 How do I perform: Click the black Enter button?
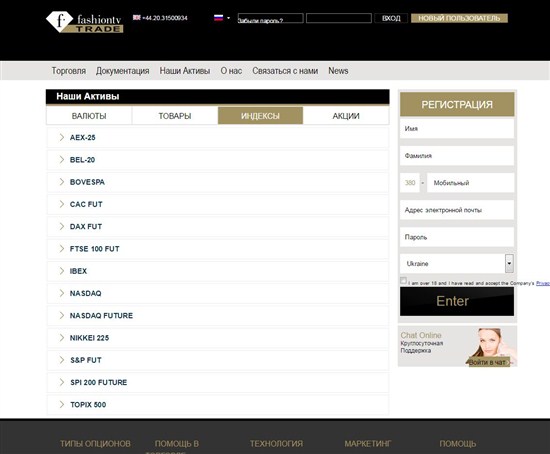pos(457,301)
